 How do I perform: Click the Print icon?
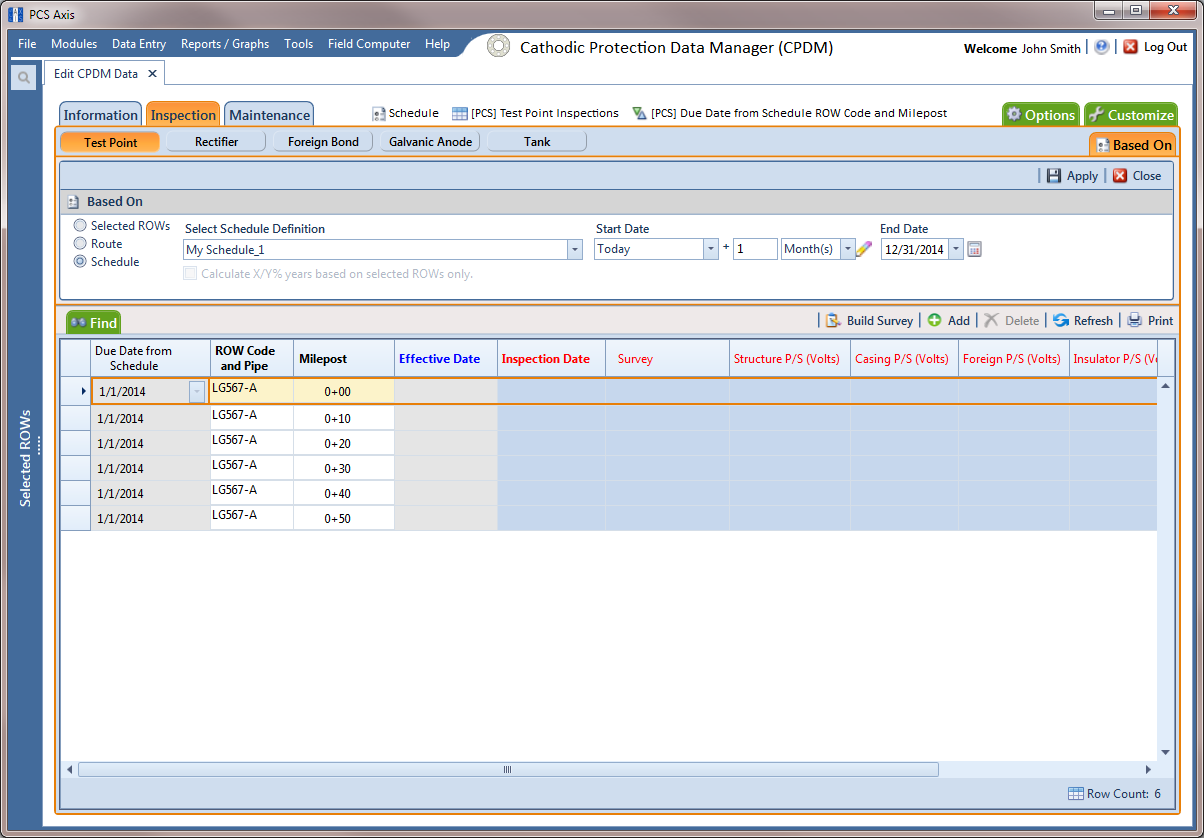1134,321
